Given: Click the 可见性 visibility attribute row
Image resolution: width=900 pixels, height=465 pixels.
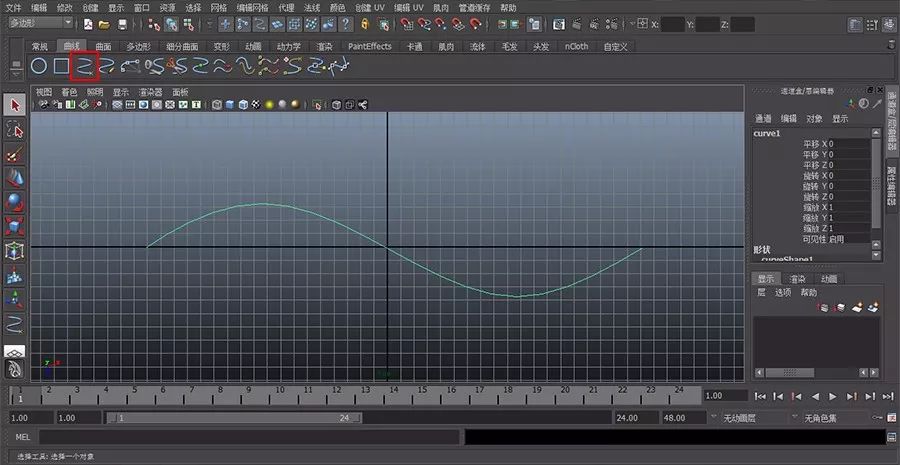Looking at the screenshot, I should coord(824,239).
